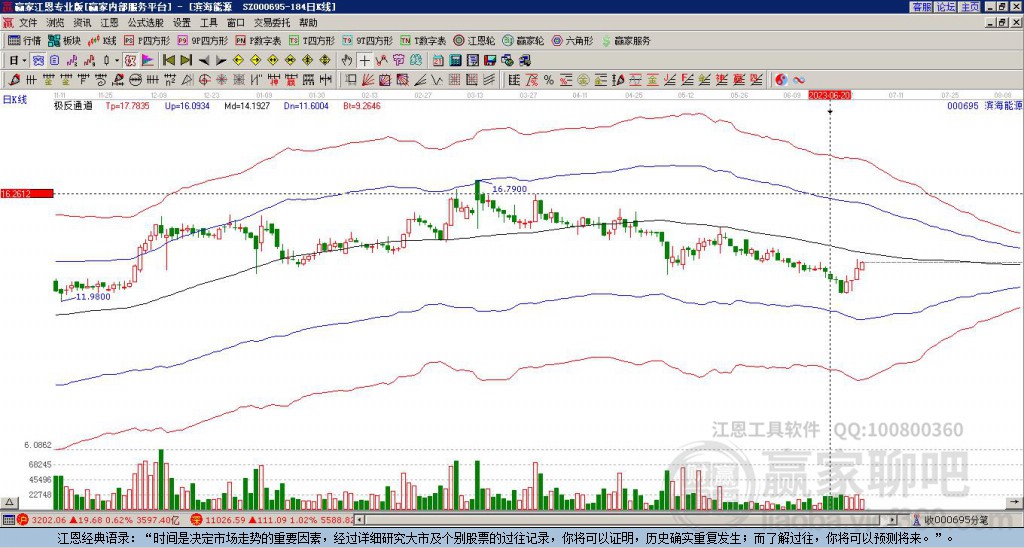
Task: Click the yin-yang icon
Action: 781,80
